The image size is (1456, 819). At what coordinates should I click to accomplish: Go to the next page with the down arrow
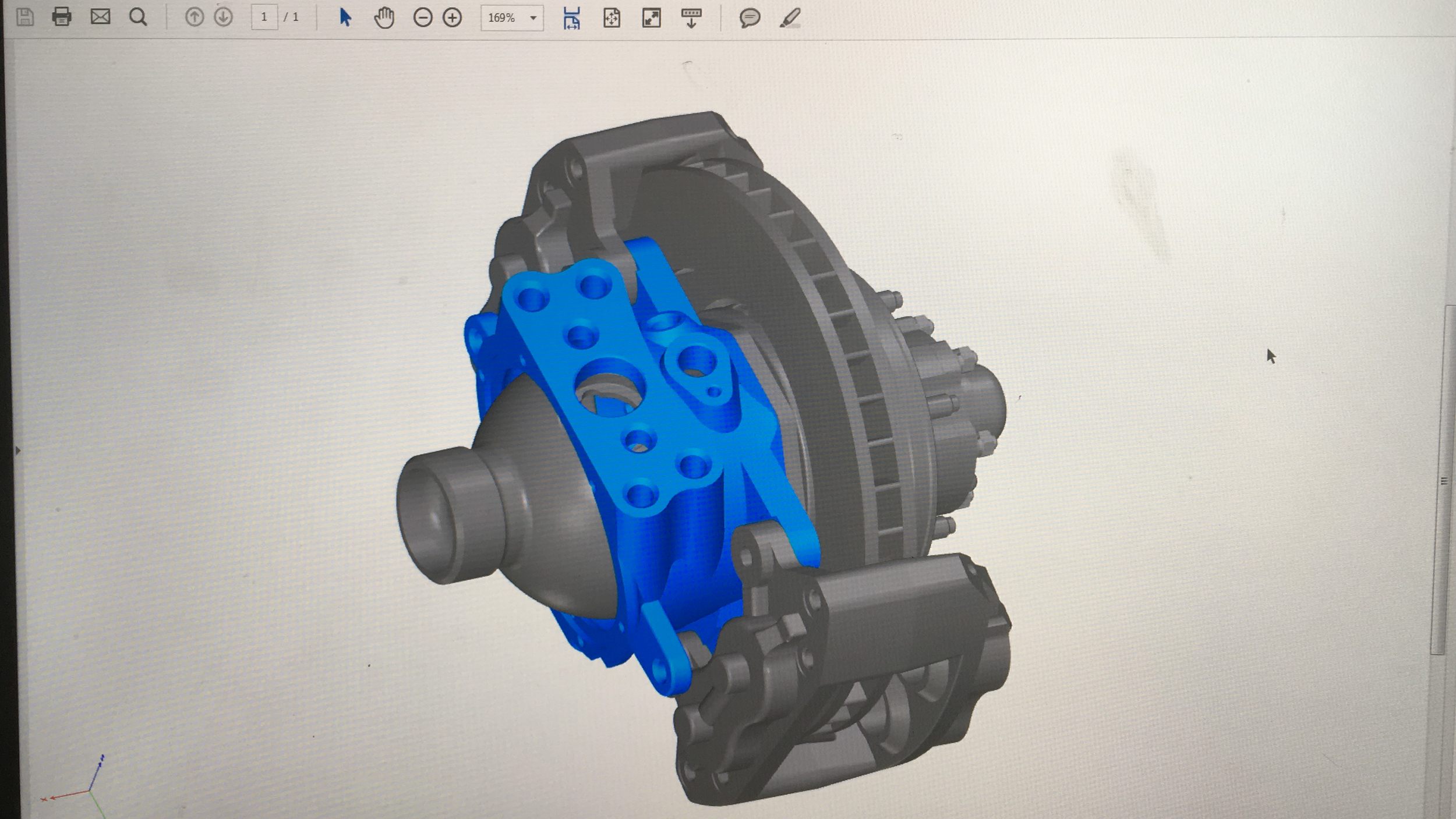[223, 17]
